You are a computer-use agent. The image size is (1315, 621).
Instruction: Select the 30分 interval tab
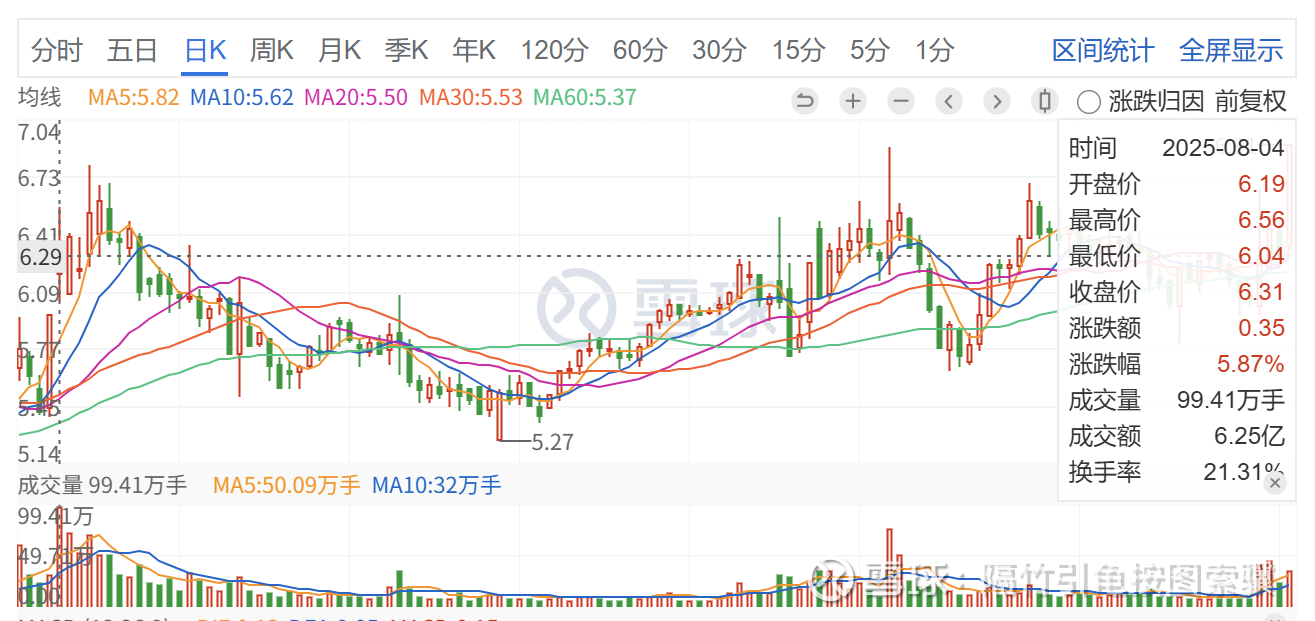click(x=719, y=50)
